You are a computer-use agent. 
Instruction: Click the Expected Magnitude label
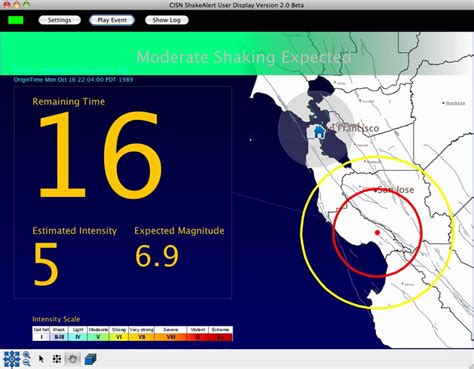[179, 231]
